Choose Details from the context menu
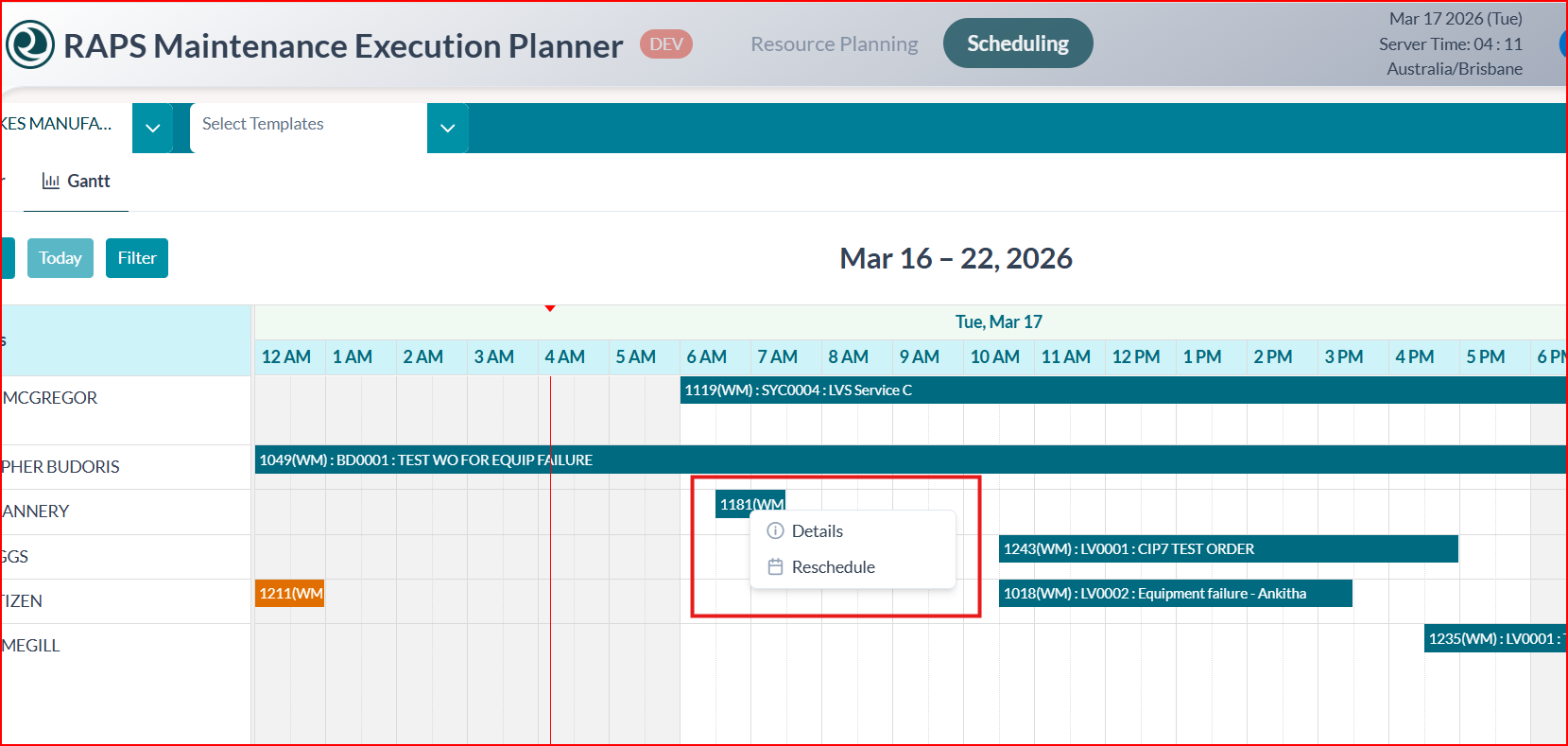The width and height of the screenshot is (1568, 746). [x=818, y=531]
